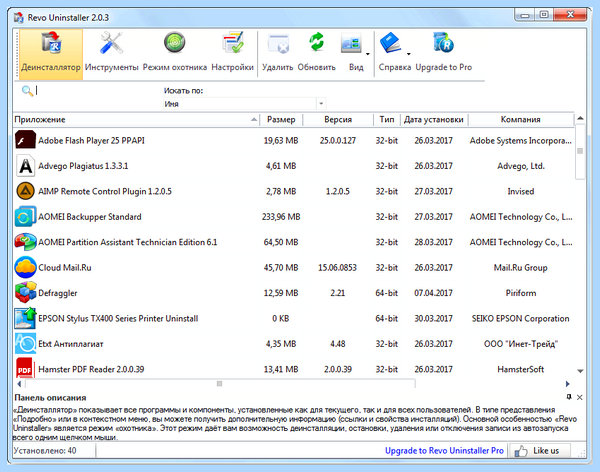
Task: Select 'EPSON Stylus TX400 Series Printer Uninstall'
Action: [118, 318]
